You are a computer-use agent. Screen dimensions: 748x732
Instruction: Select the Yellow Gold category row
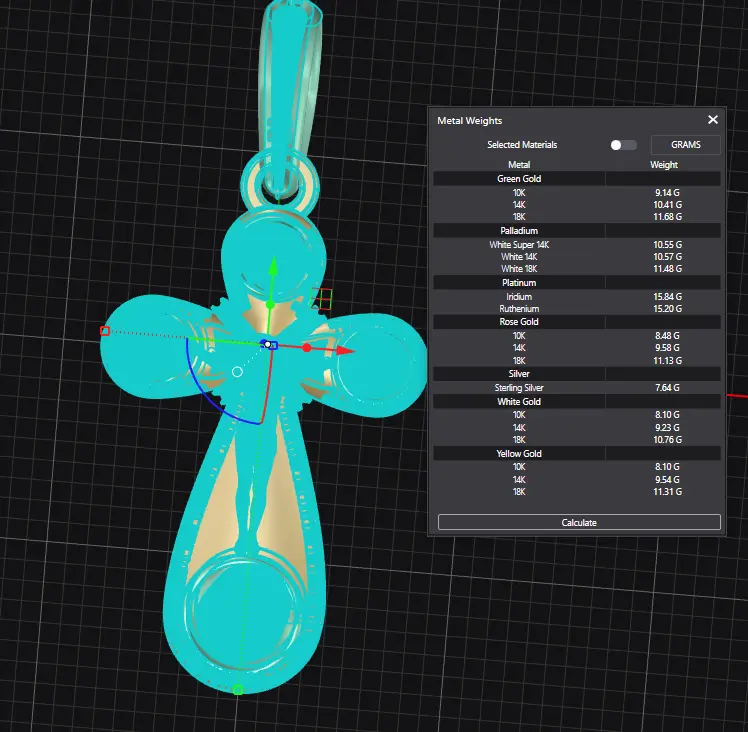coord(577,453)
